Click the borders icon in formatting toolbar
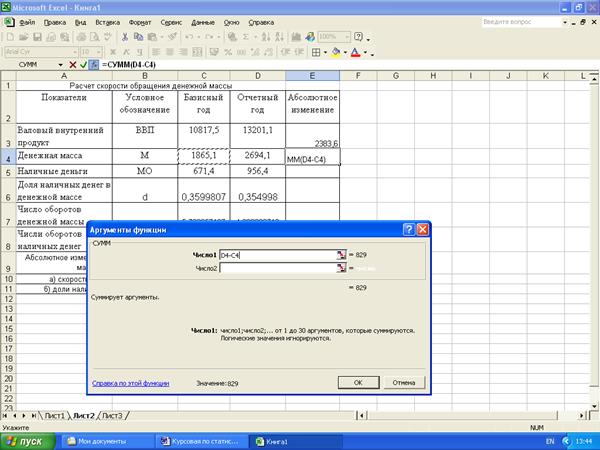The height and width of the screenshot is (450, 600). pyautogui.click(x=315, y=51)
